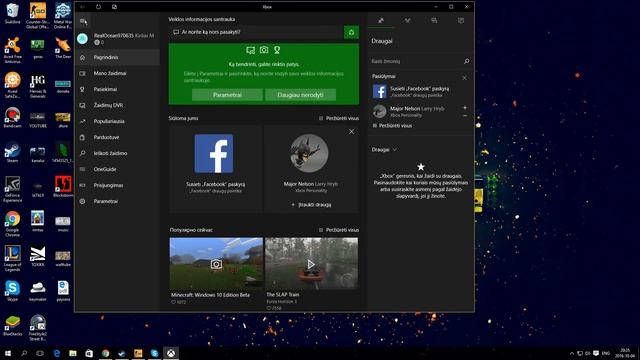Image resolution: width=640 pixels, height=360 pixels.
Task: Click the Daugiau nerodyti button
Action: point(300,95)
